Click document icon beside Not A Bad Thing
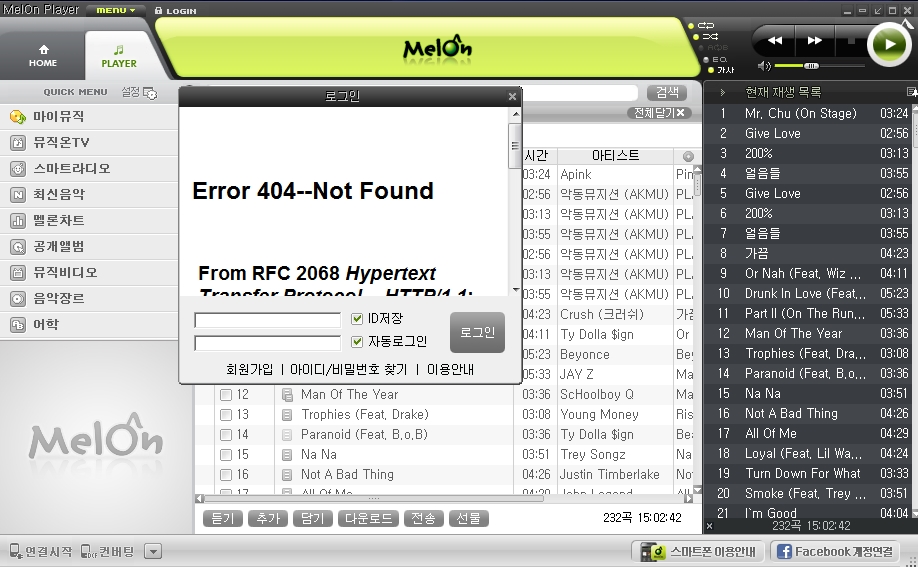The height and width of the screenshot is (567, 918). tap(287, 474)
